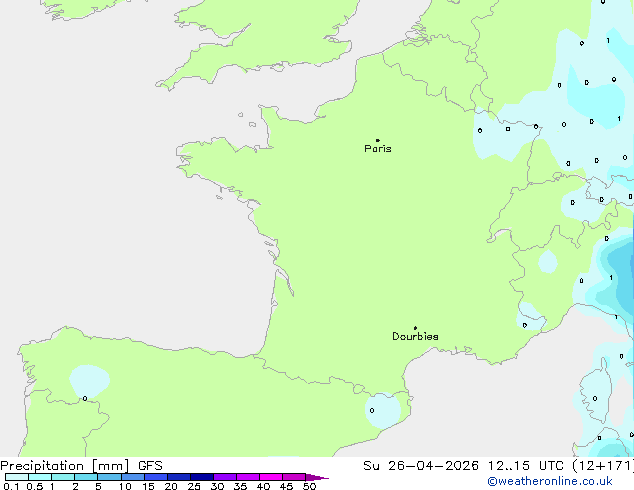Click the forecast offset '(12+171)' text
This screenshot has height=490, width=634.
click(x=603, y=465)
